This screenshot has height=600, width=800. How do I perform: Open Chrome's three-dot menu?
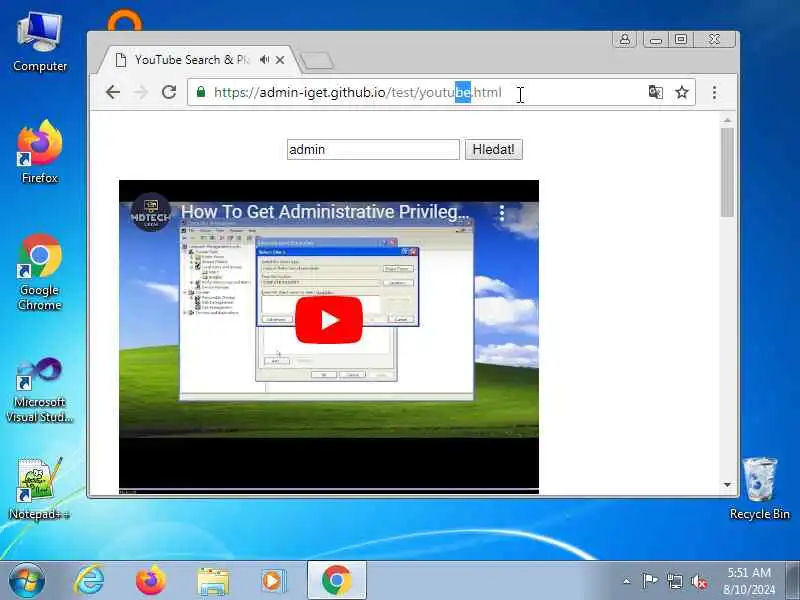[714, 92]
